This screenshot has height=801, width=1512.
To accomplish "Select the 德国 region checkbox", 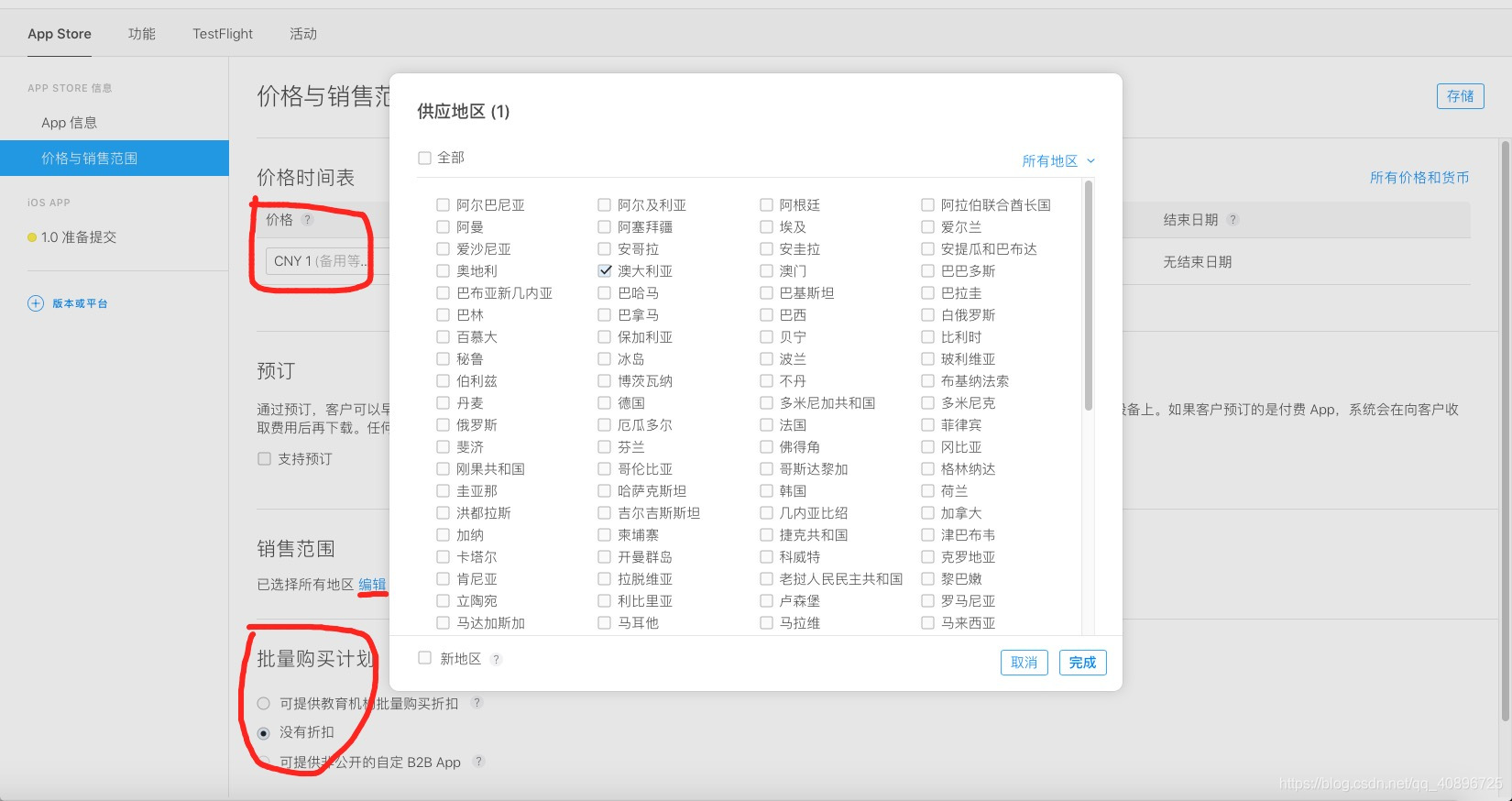I will pos(605,402).
